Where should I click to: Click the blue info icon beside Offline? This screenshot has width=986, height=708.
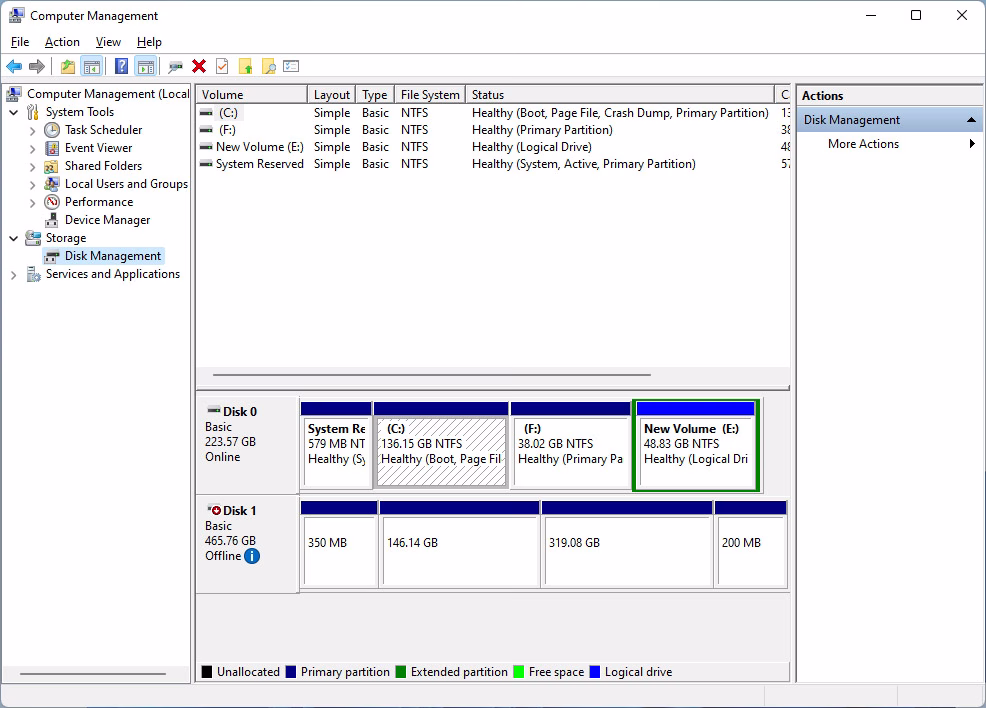coord(252,556)
